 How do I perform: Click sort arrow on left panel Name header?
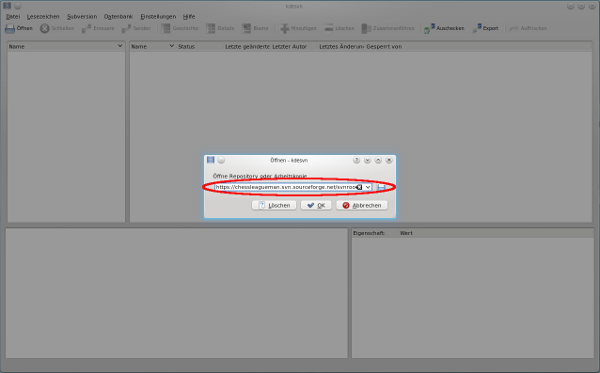pyautogui.click(x=120, y=46)
